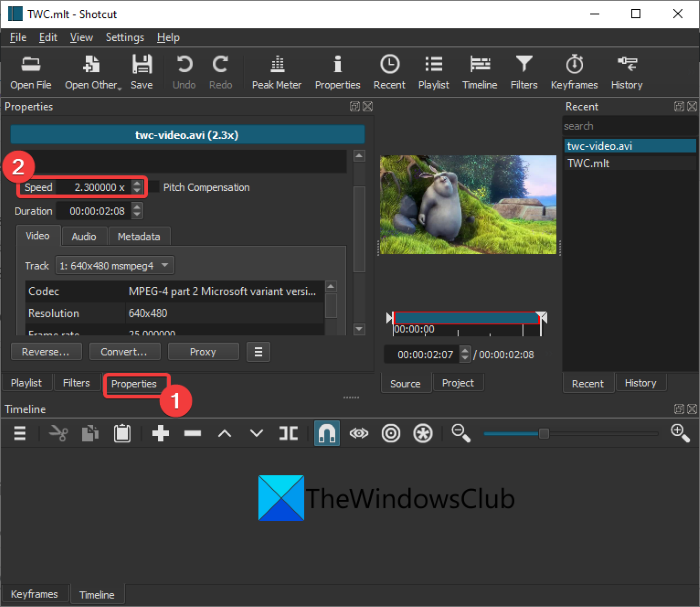Click the Convert... button

tap(124, 352)
